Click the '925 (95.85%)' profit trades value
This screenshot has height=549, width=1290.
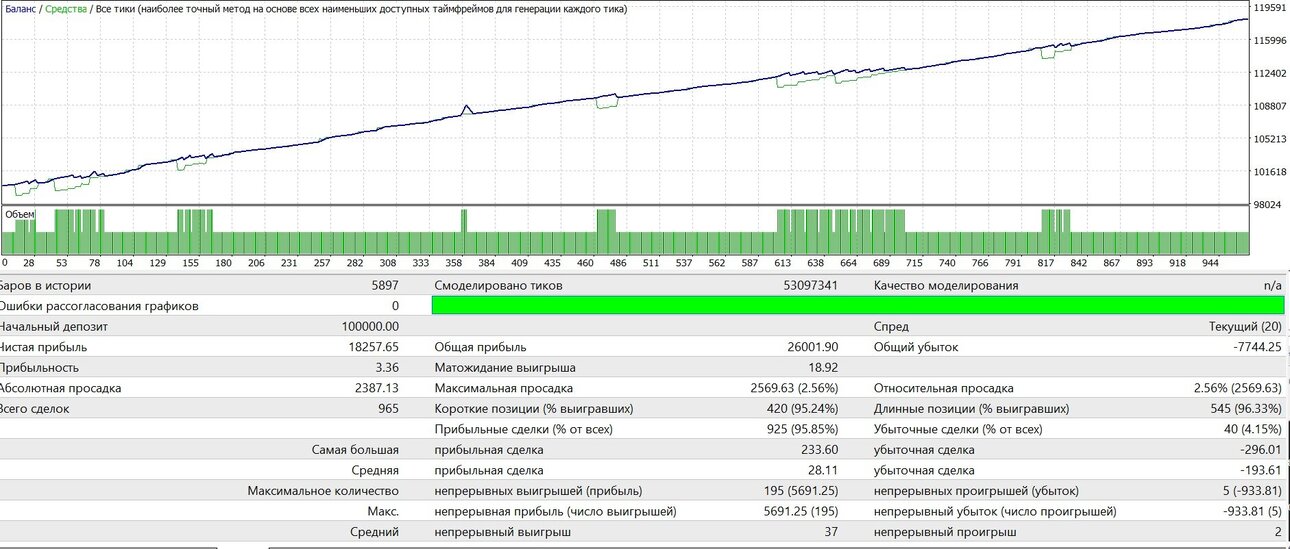[x=802, y=429]
